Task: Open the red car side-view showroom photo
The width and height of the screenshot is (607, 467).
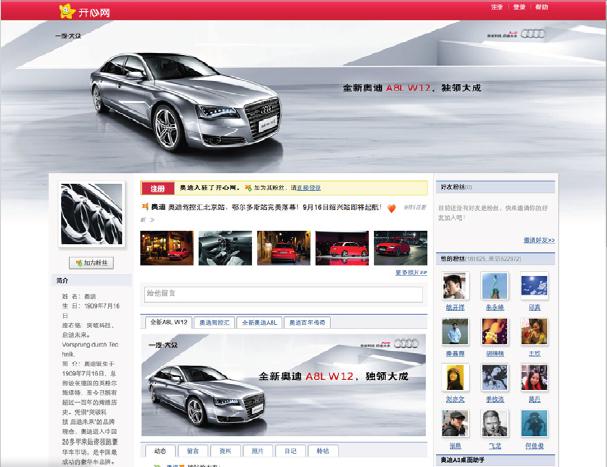Action: tap(342, 248)
